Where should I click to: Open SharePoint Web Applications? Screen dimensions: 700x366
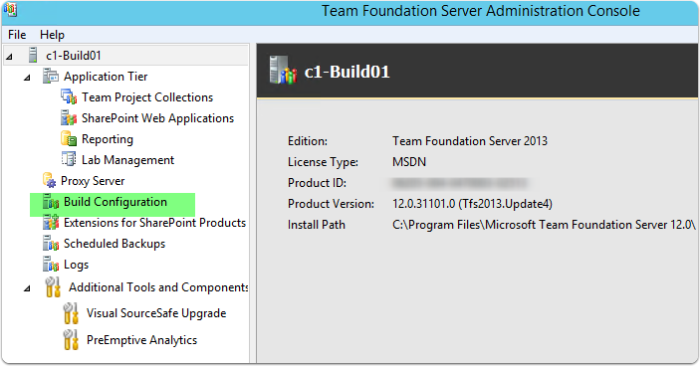click(158, 118)
